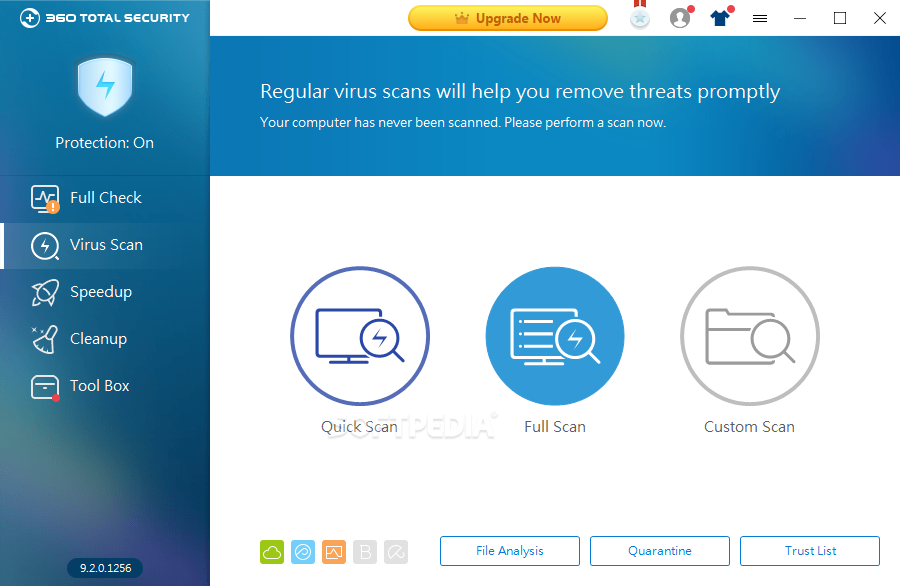This screenshot has width=900, height=586.
Task: Click the Full Check monitor icon
Action: coord(45,199)
